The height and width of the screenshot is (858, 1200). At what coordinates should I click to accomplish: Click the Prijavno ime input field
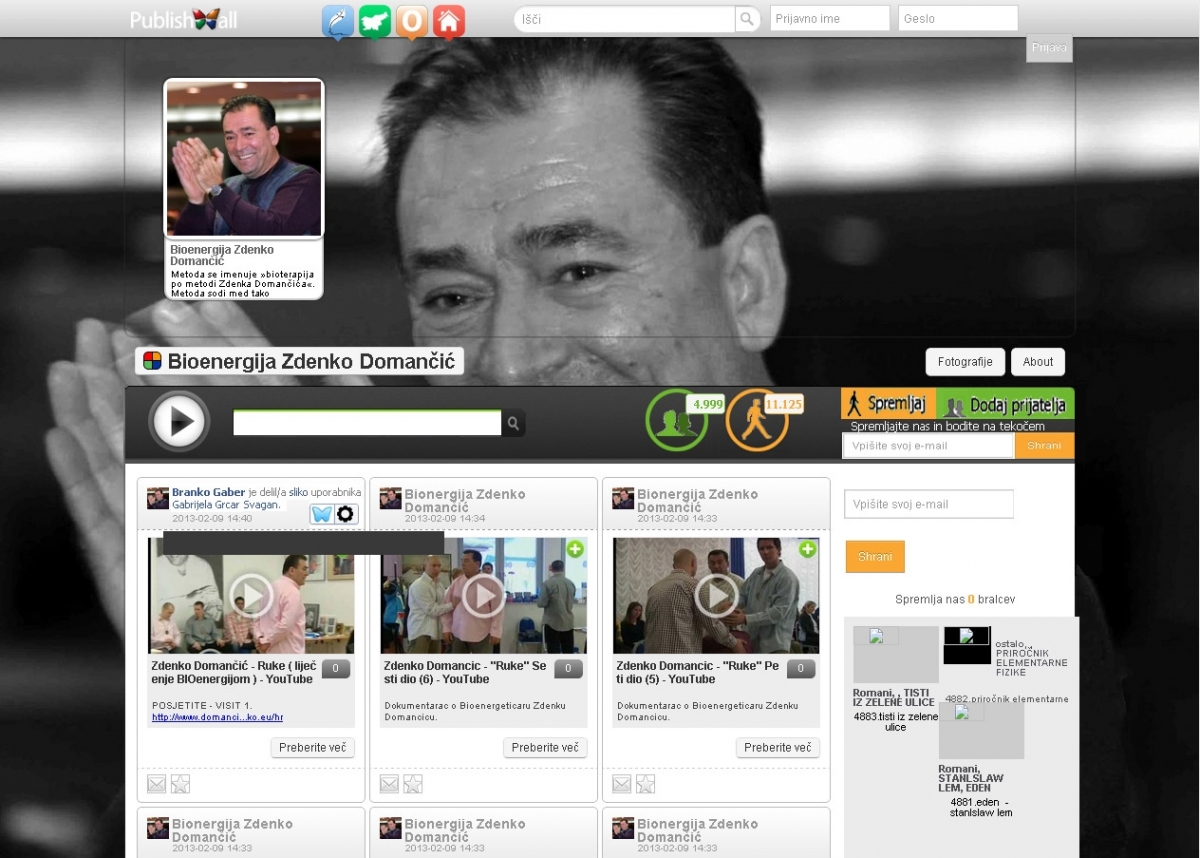(x=829, y=19)
